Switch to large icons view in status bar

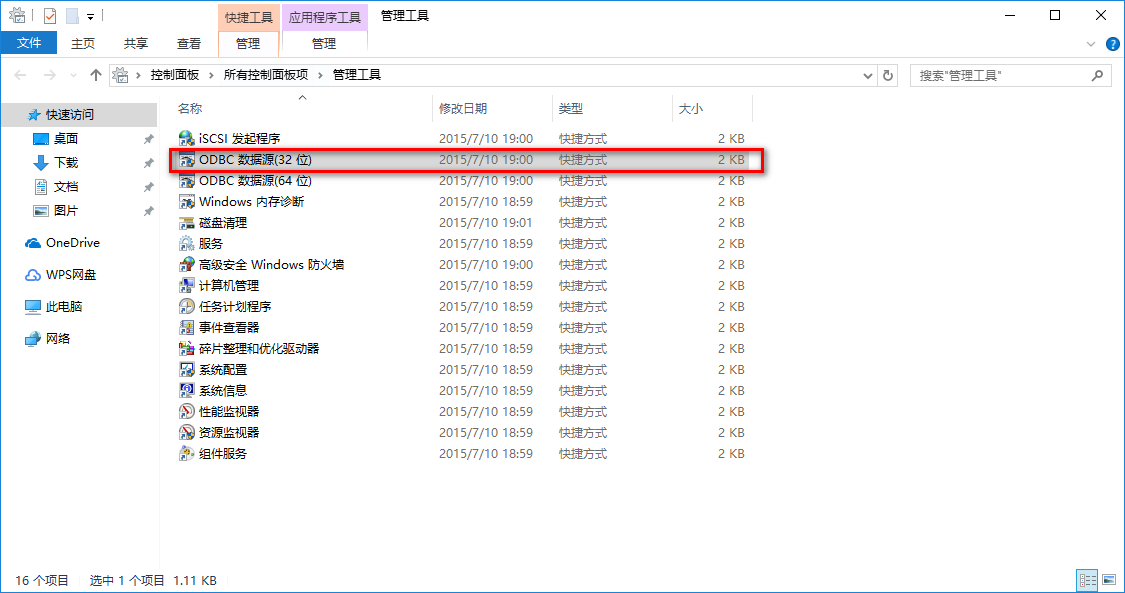(x=1109, y=580)
